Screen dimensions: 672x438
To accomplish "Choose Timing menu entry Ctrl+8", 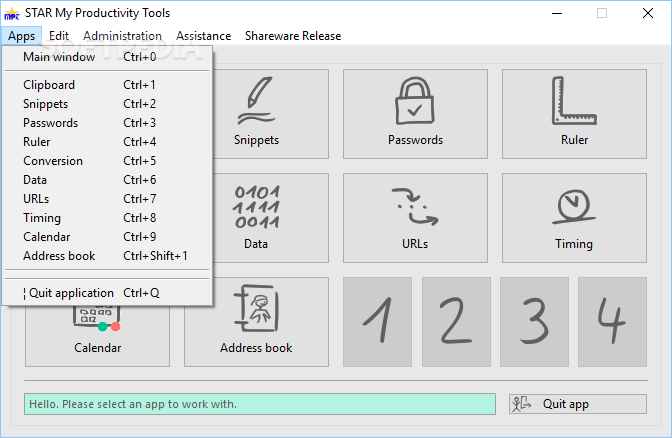I will [x=107, y=218].
